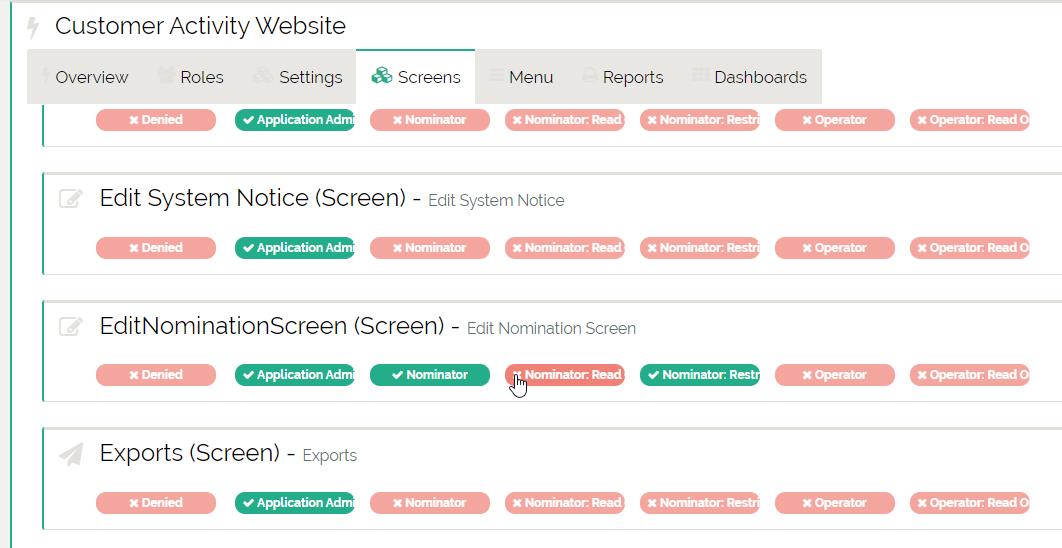This screenshot has height=548, width=1062.
Task: Open the Exports (Screen) heading
Action: [189, 453]
